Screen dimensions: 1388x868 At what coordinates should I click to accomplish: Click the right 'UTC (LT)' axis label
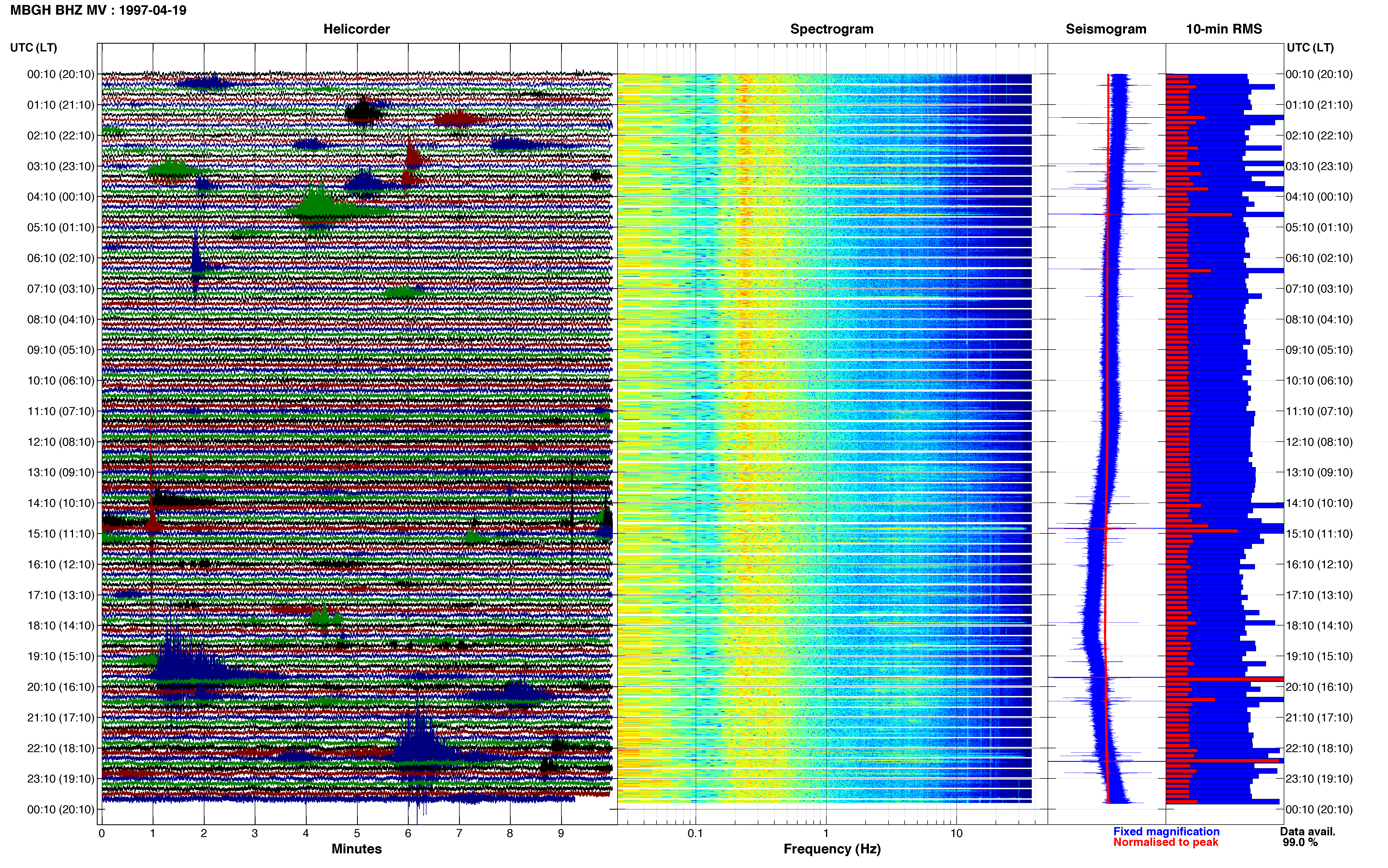(x=1310, y=48)
